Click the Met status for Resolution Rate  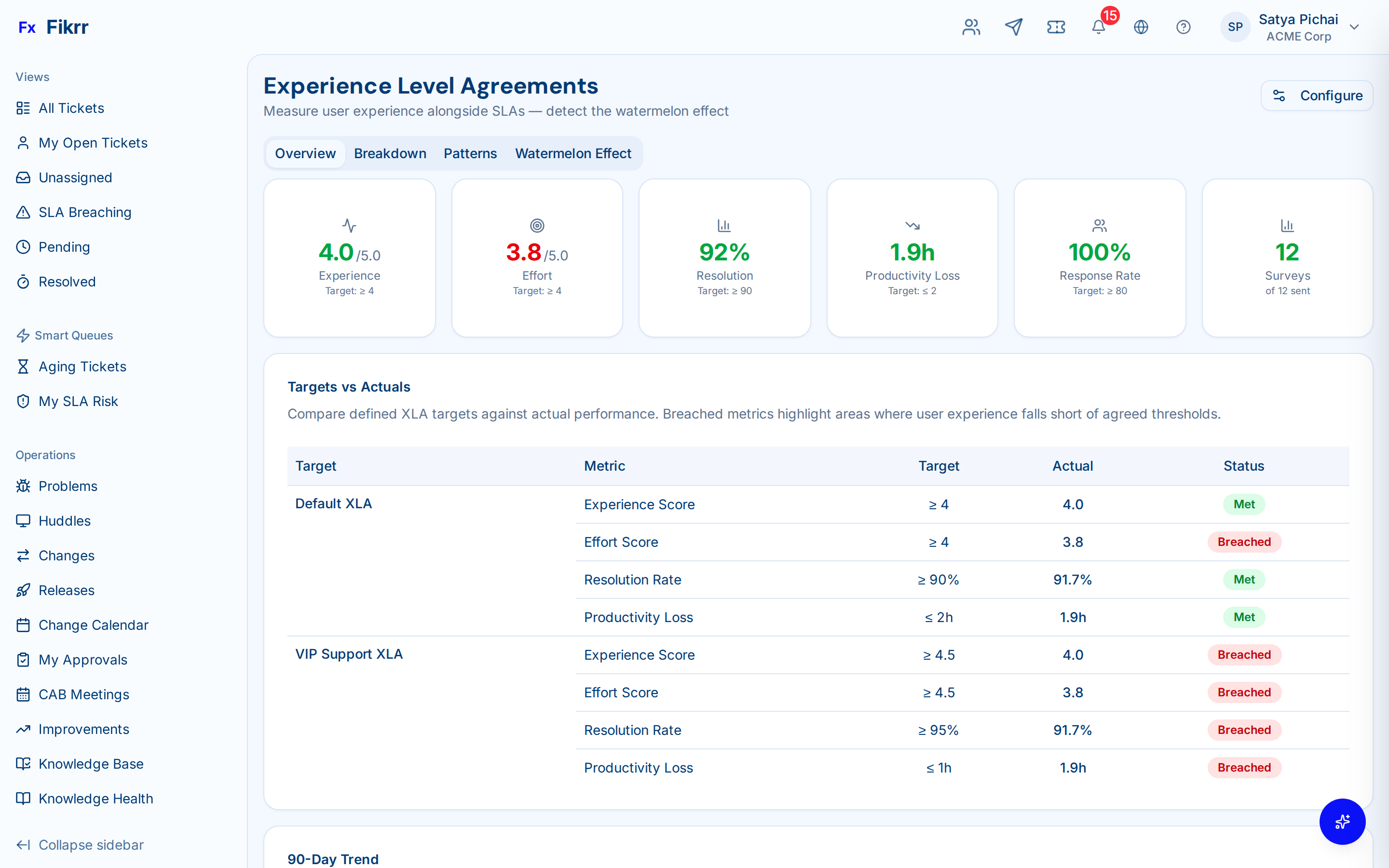1244,579
